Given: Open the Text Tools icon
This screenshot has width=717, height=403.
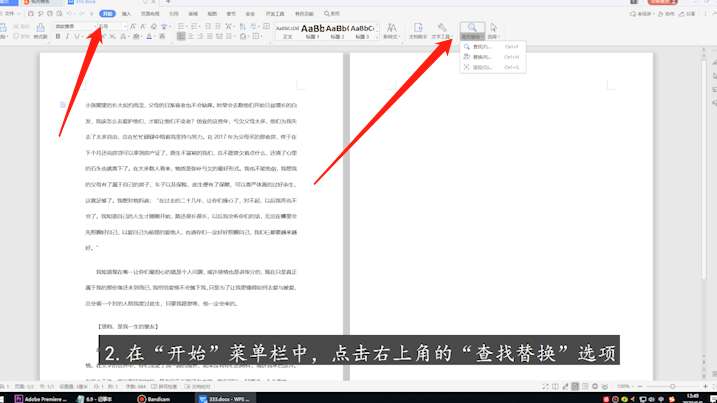Looking at the screenshot, I should (x=443, y=28).
